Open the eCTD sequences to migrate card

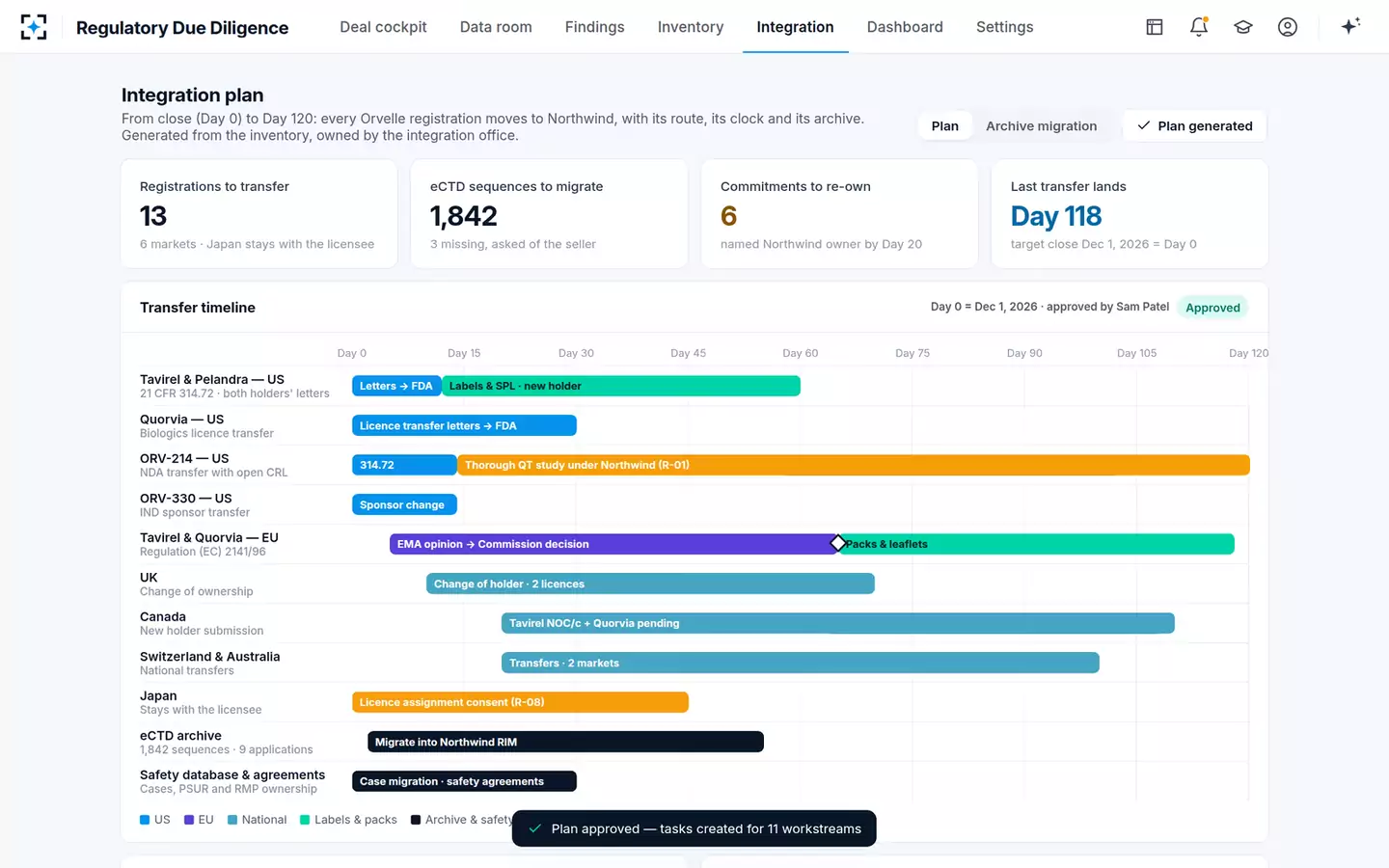coord(550,214)
